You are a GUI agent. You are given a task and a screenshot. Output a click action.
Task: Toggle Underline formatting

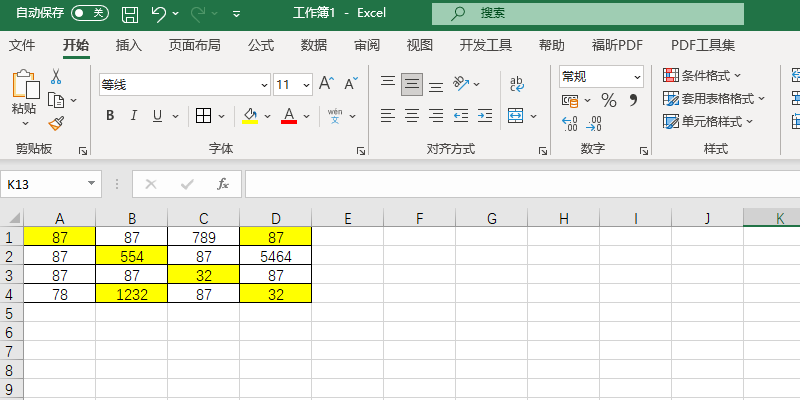(158, 116)
